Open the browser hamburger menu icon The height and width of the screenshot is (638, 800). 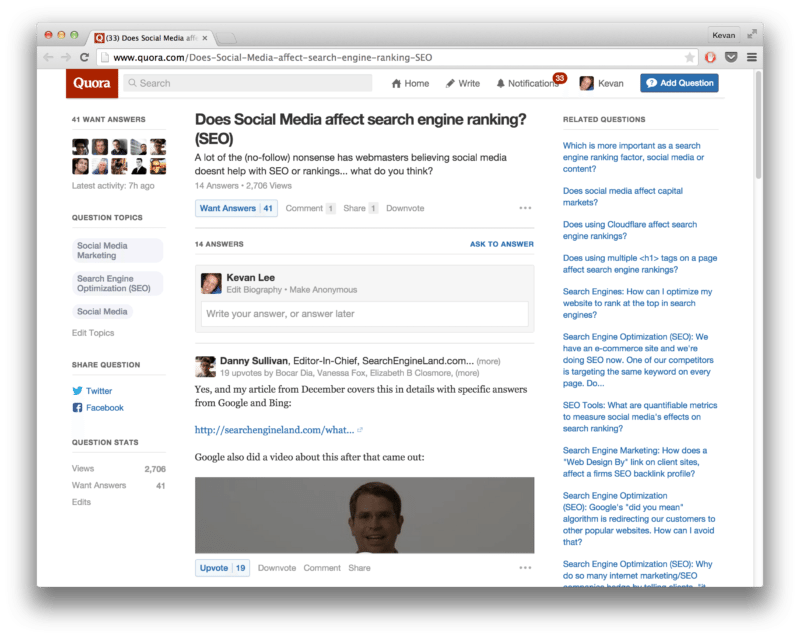754,57
